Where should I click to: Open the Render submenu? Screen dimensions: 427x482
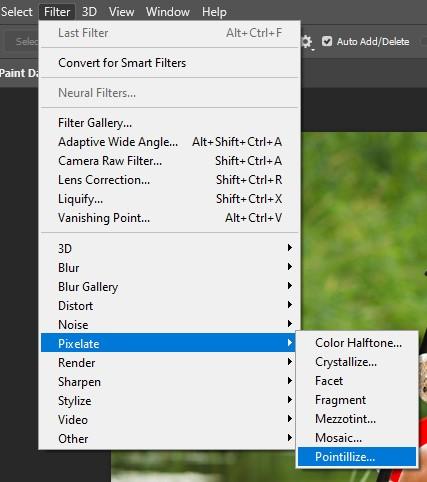click(x=168, y=363)
